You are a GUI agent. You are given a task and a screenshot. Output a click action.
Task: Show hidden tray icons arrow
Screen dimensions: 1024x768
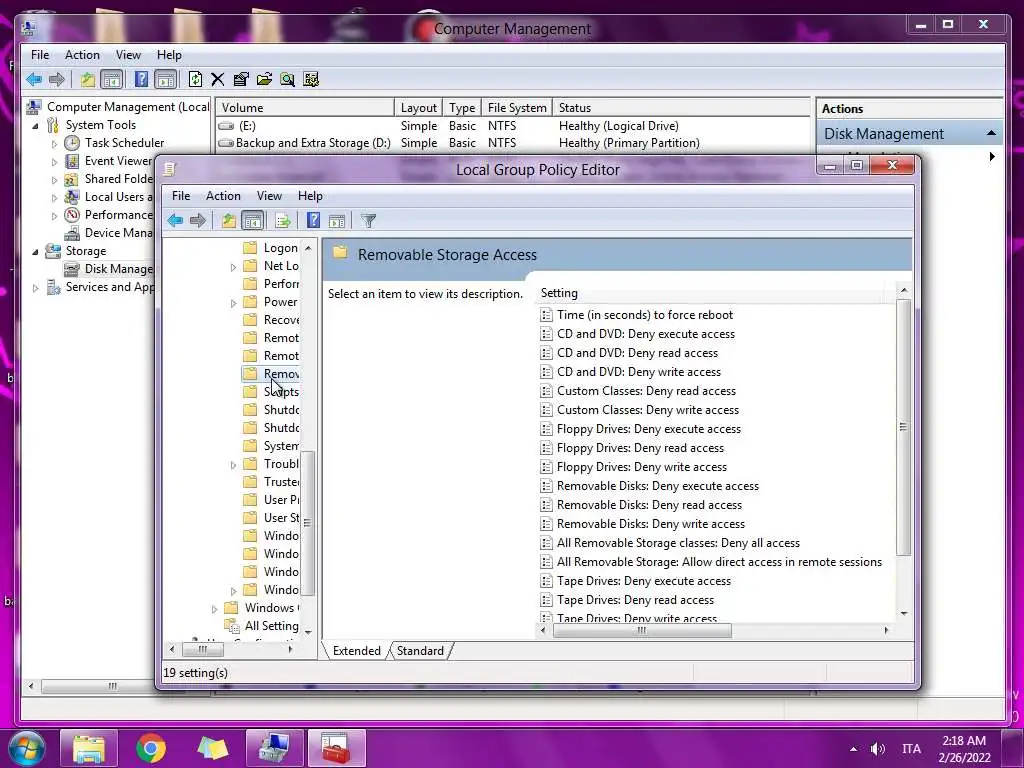pos(854,749)
